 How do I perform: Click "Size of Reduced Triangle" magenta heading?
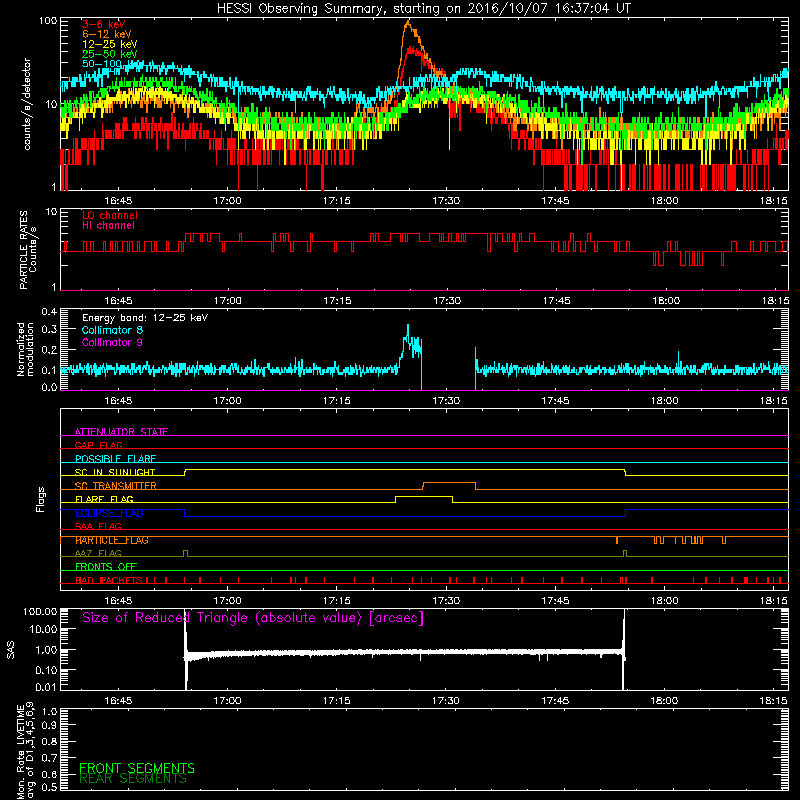pyautogui.click(x=253, y=618)
